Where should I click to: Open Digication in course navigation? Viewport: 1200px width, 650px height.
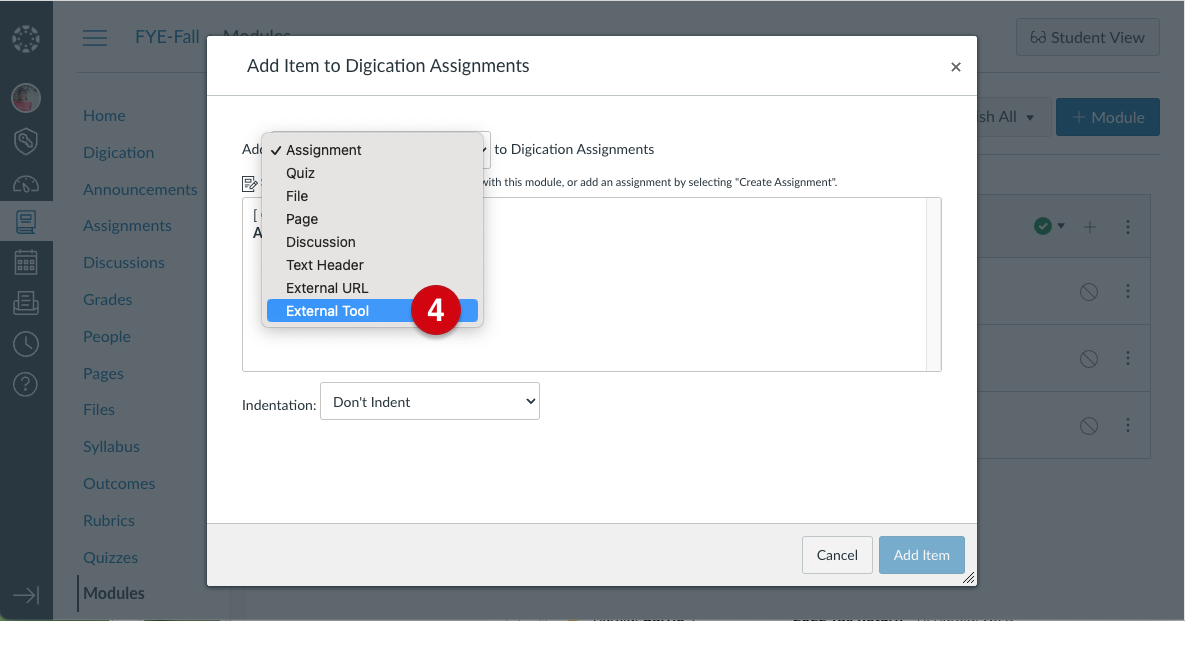coord(118,152)
